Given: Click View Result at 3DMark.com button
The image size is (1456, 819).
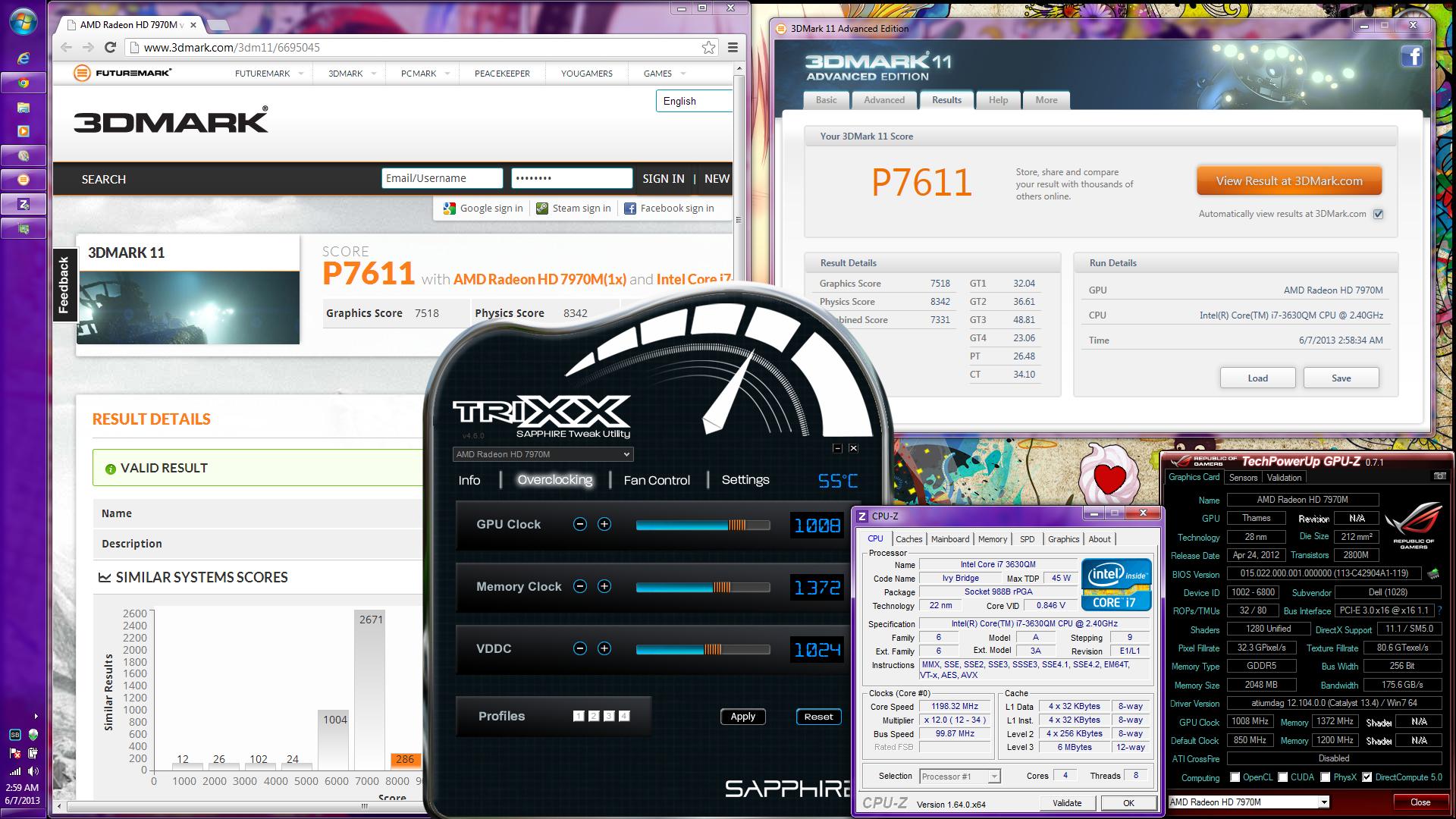Looking at the screenshot, I should click(1289, 181).
